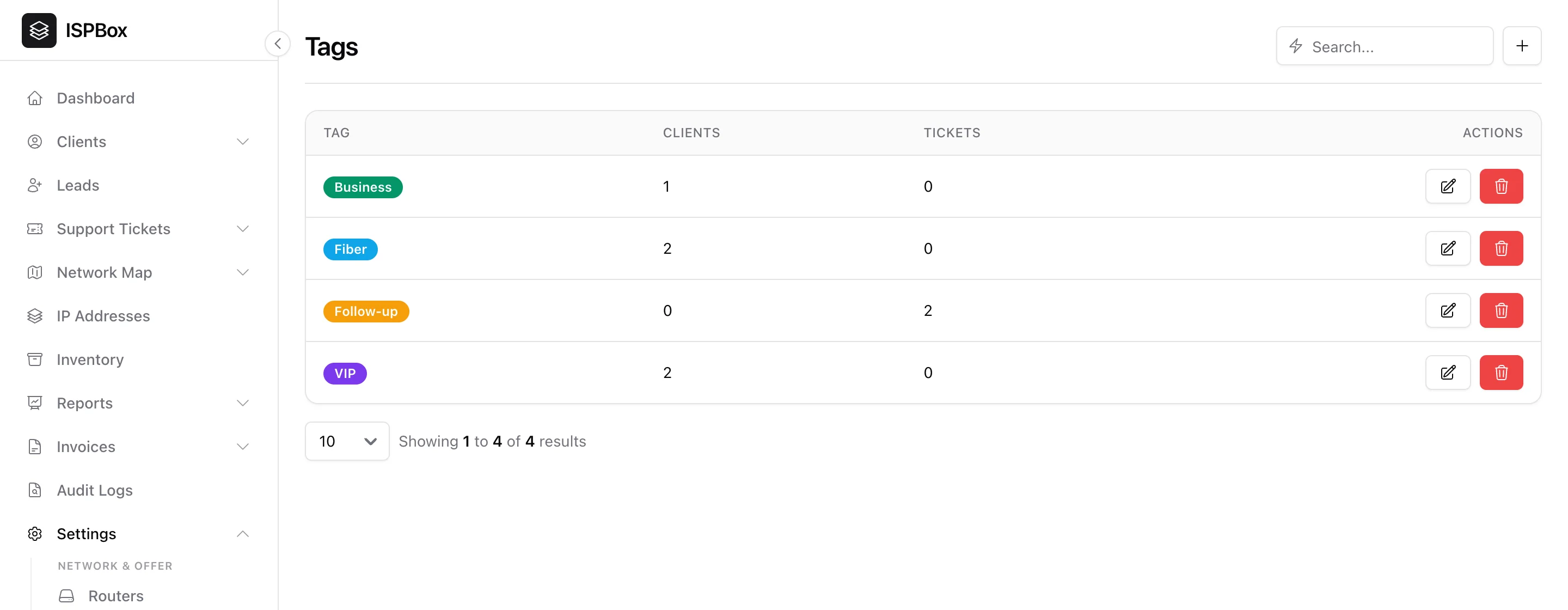Click the 'Showing 1 to 4 of 4 results' text

[492, 441]
